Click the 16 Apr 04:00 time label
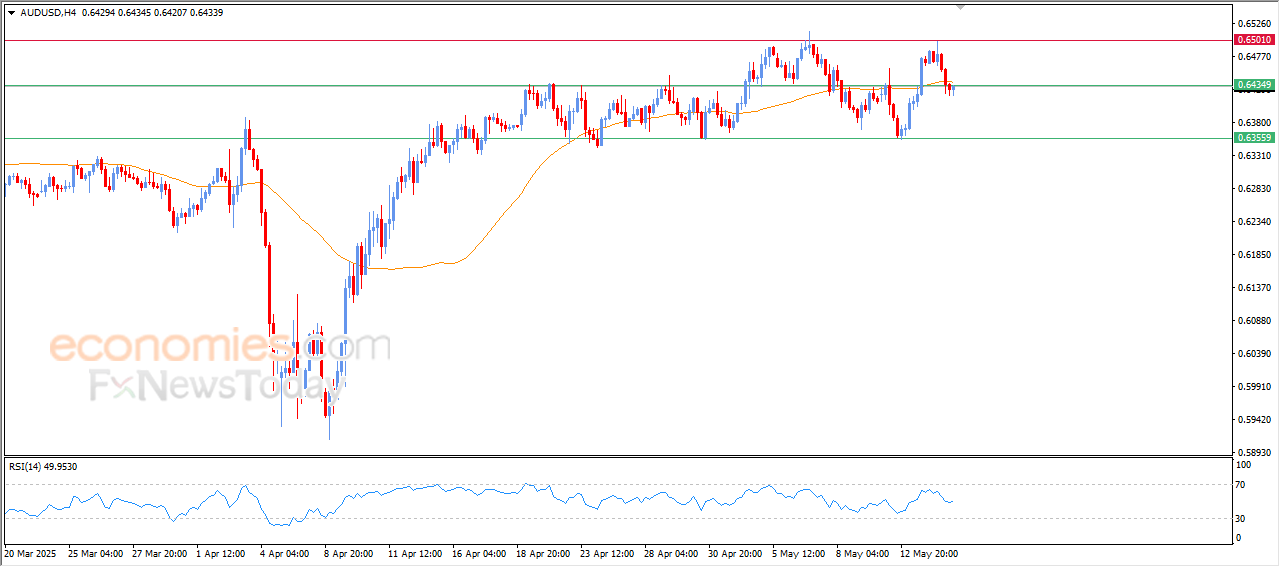Image resolution: width=1280 pixels, height=567 pixels. [480, 552]
